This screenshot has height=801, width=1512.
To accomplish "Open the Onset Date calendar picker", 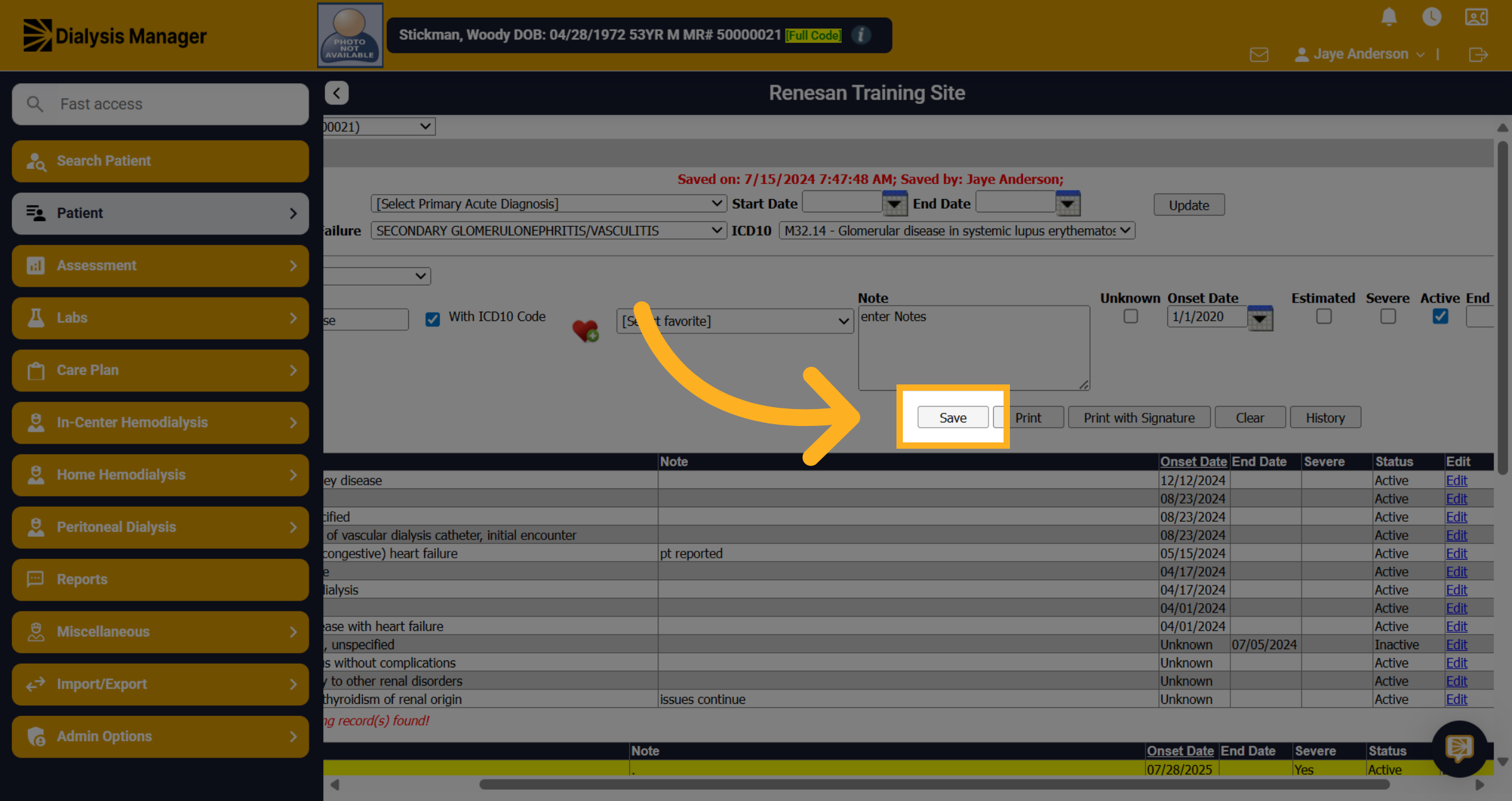I will (1259, 318).
